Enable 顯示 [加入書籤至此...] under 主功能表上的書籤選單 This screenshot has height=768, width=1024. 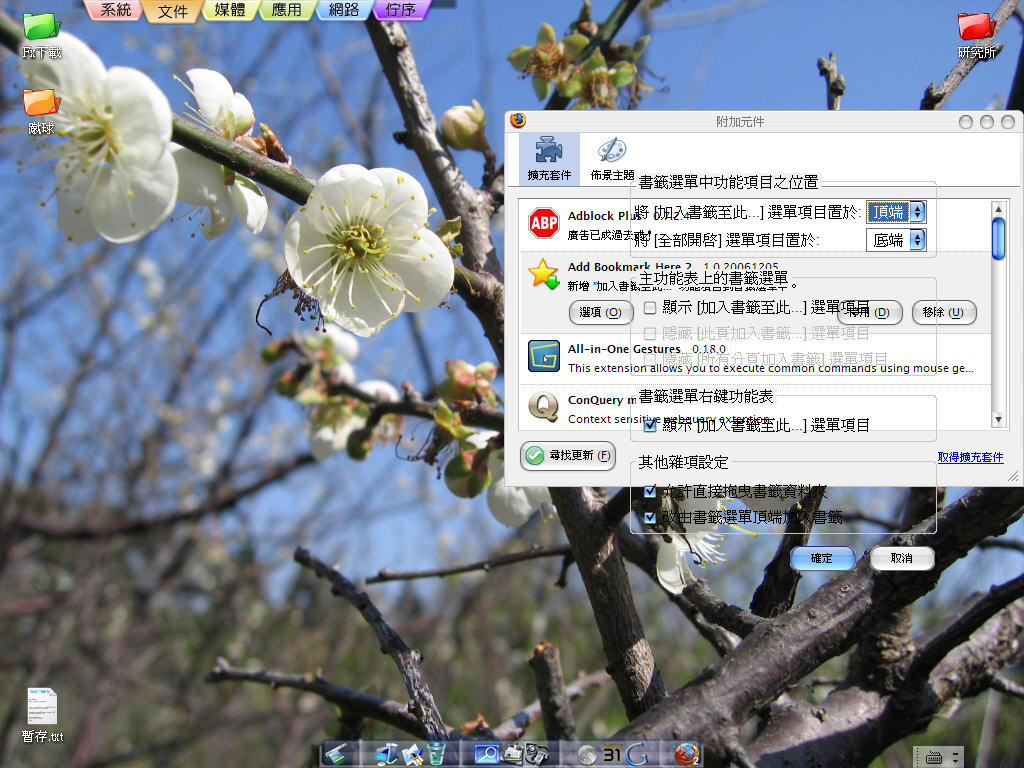coord(650,307)
